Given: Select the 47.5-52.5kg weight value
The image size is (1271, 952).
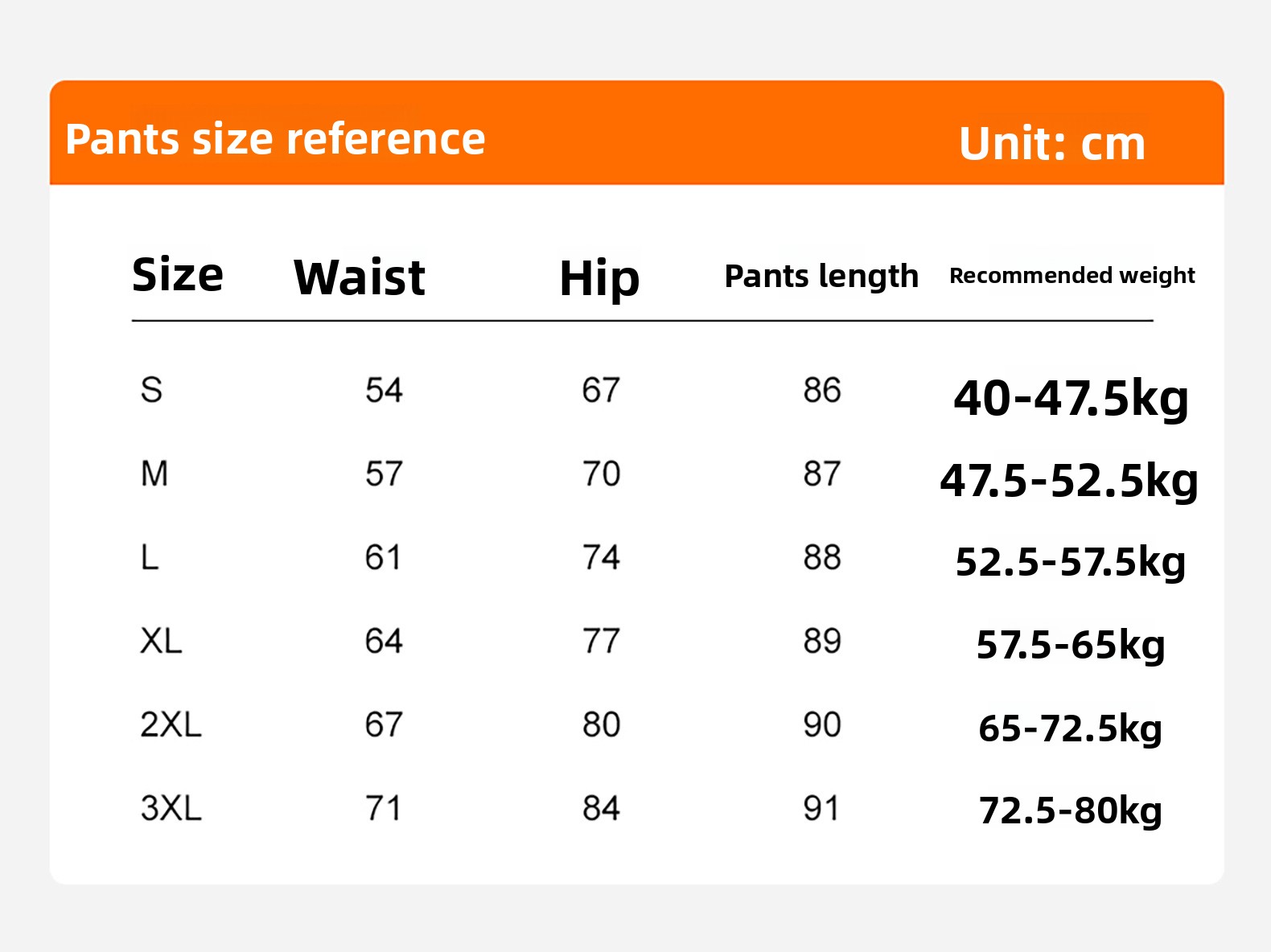Looking at the screenshot, I should click(1069, 481).
